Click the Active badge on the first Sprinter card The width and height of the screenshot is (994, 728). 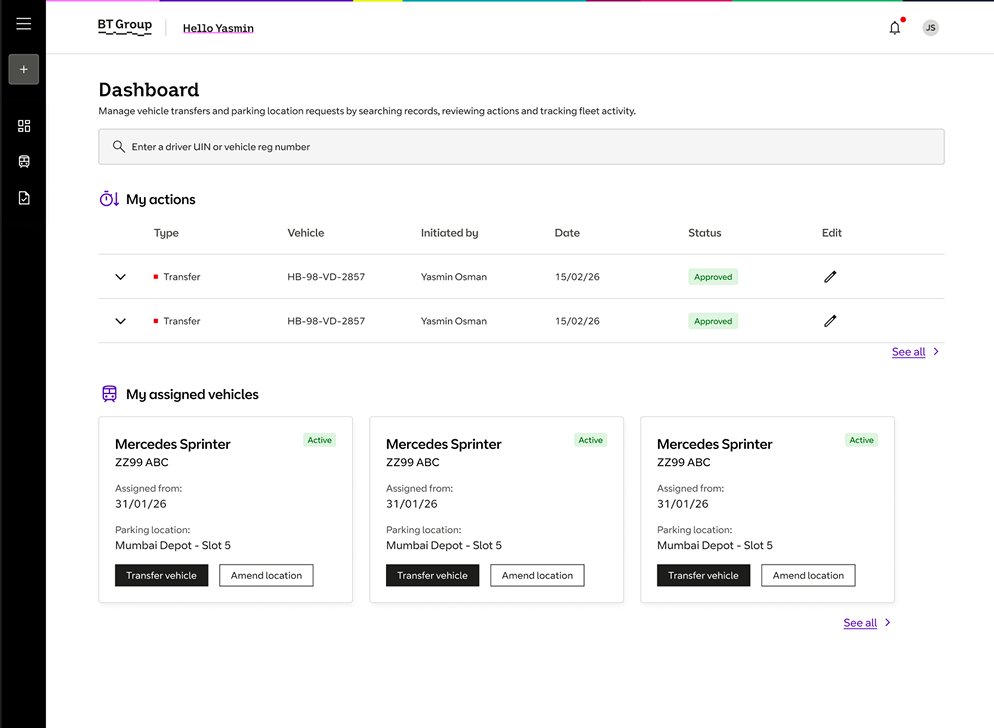[320, 440]
